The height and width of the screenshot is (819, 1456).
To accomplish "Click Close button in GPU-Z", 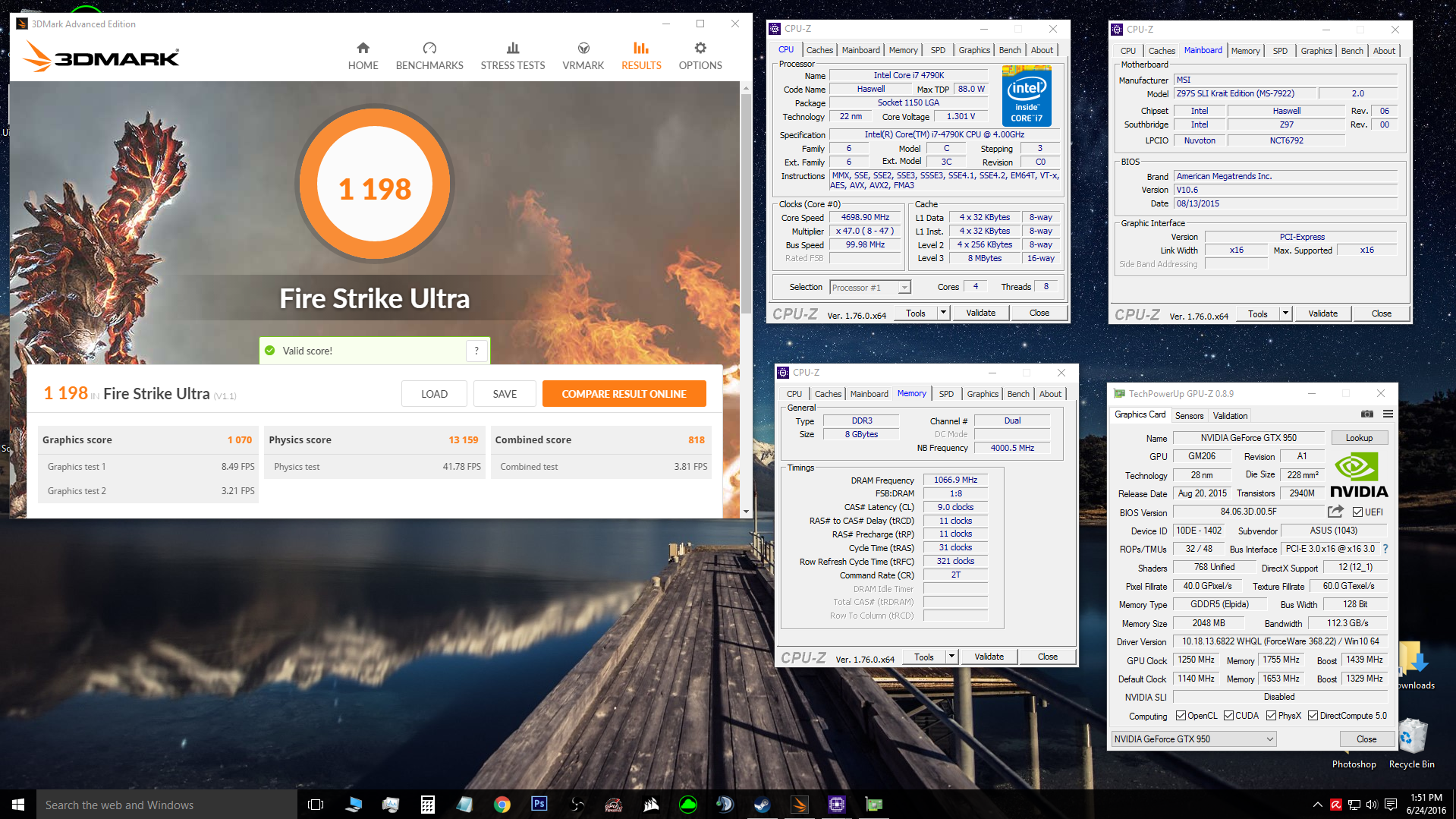I will pyautogui.click(x=1366, y=739).
